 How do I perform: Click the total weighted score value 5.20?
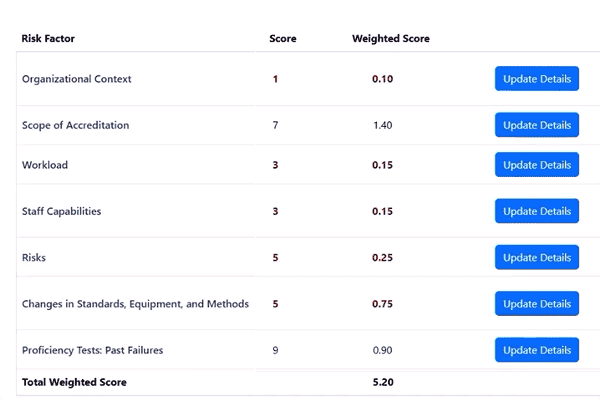click(x=382, y=382)
